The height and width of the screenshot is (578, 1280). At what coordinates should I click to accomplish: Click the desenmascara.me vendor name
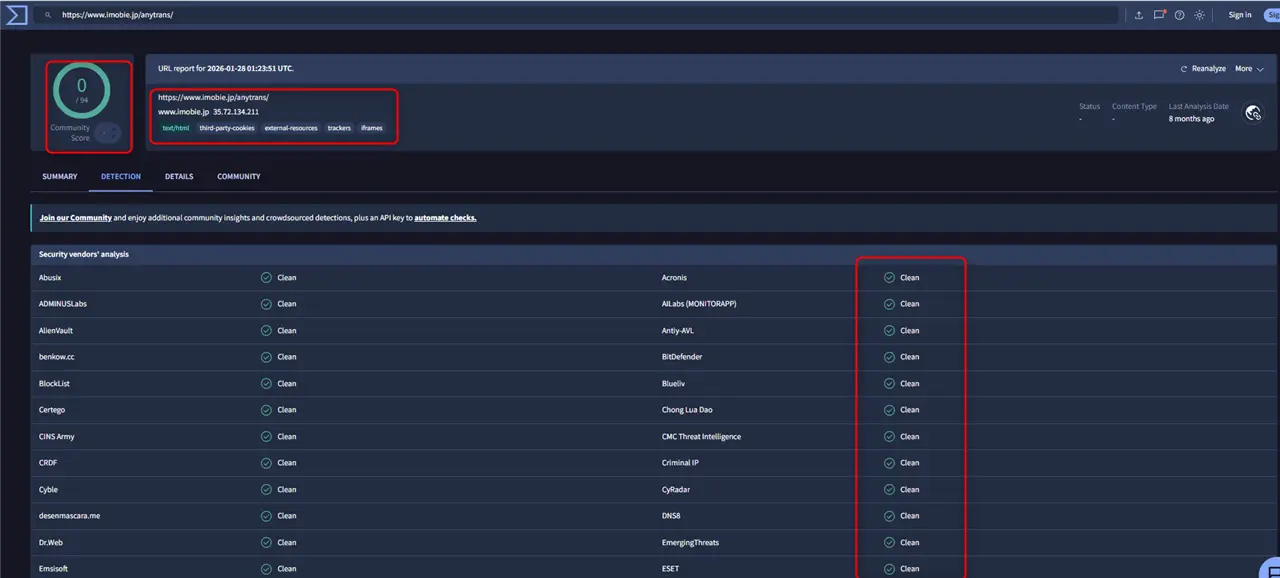70,516
